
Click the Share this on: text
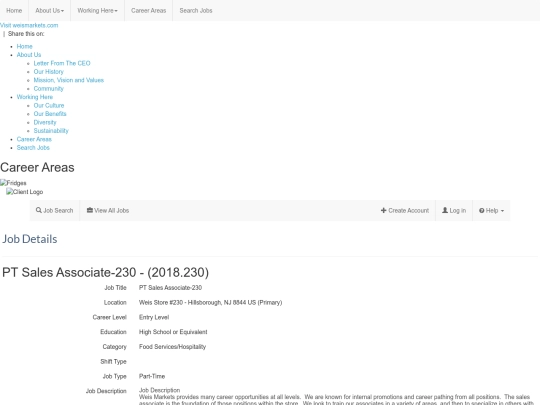tap(26, 34)
